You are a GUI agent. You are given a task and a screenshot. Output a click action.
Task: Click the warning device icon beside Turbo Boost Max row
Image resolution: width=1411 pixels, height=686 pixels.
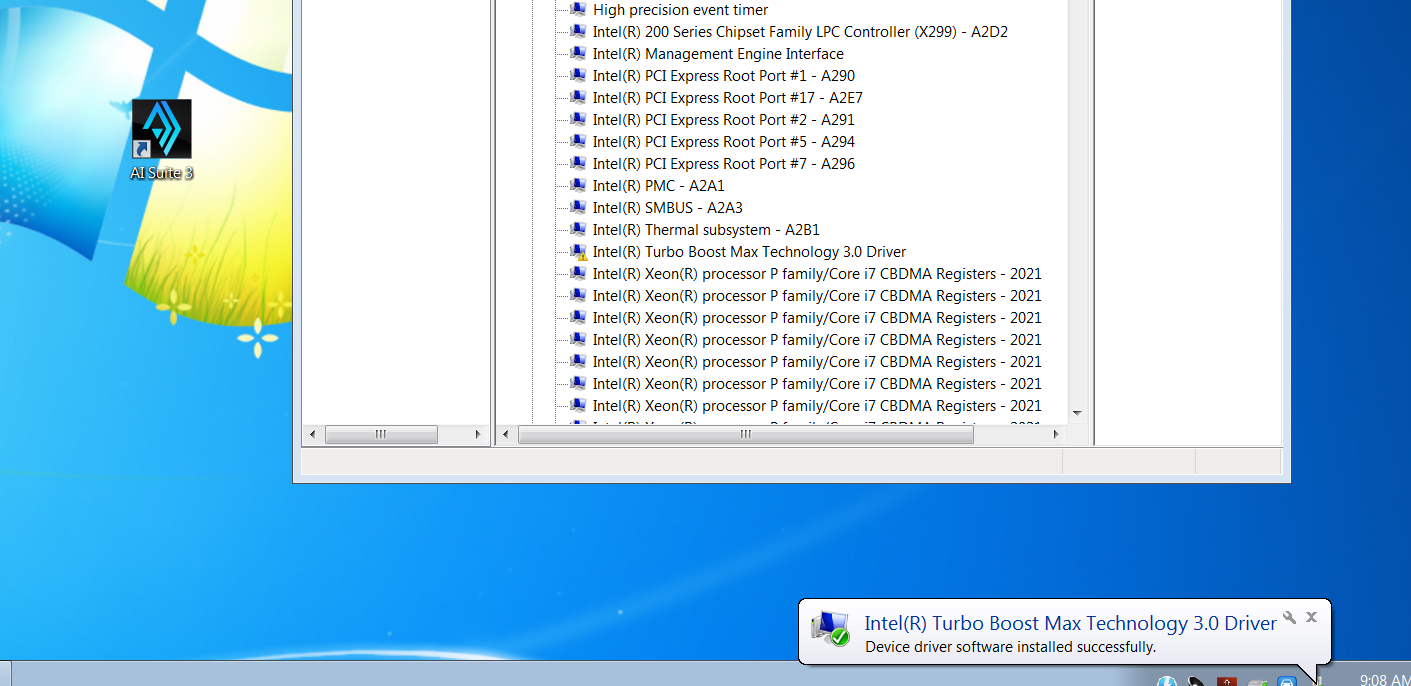click(x=577, y=252)
